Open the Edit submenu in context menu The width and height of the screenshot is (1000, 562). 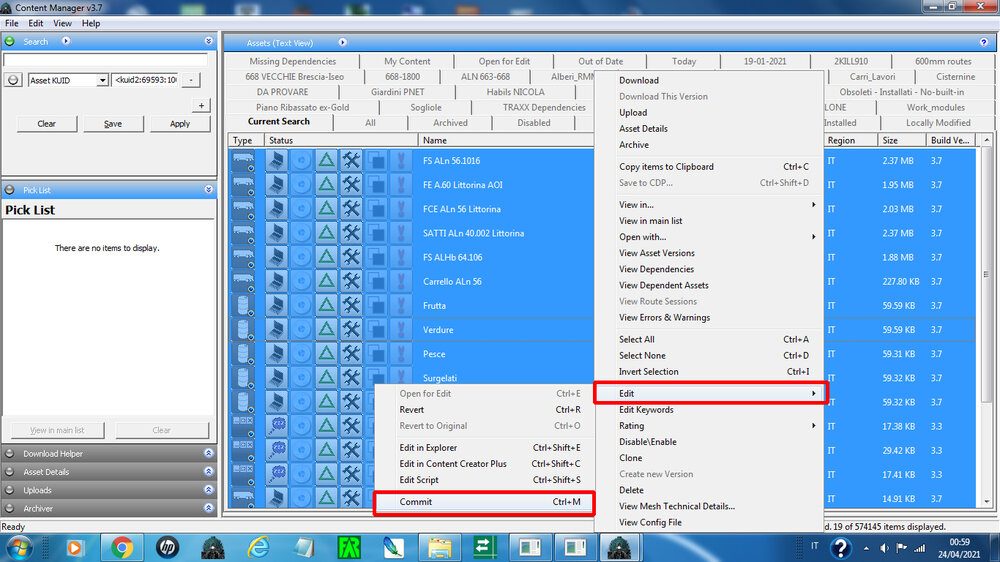[x=710, y=394]
